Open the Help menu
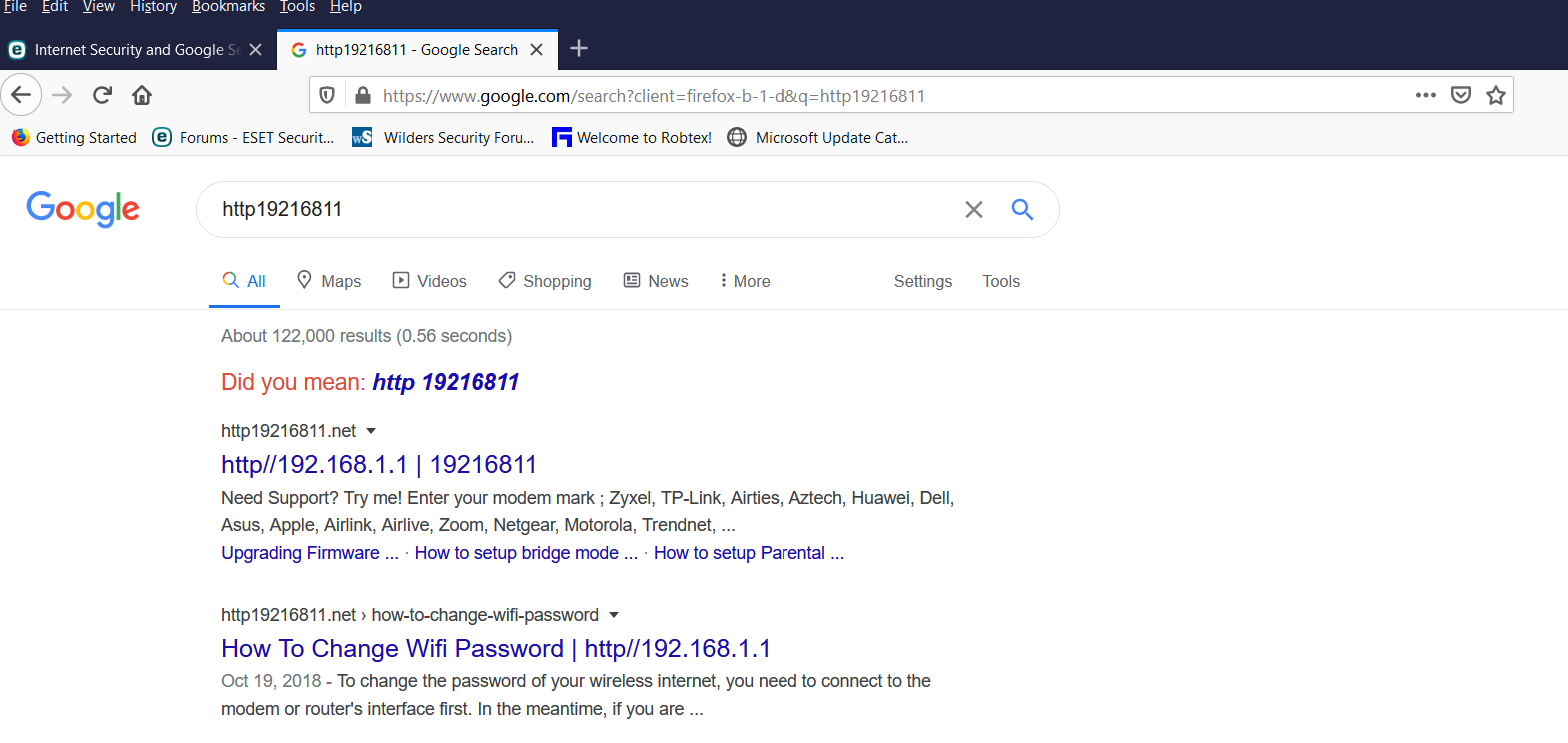 pyautogui.click(x=345, y=7)
